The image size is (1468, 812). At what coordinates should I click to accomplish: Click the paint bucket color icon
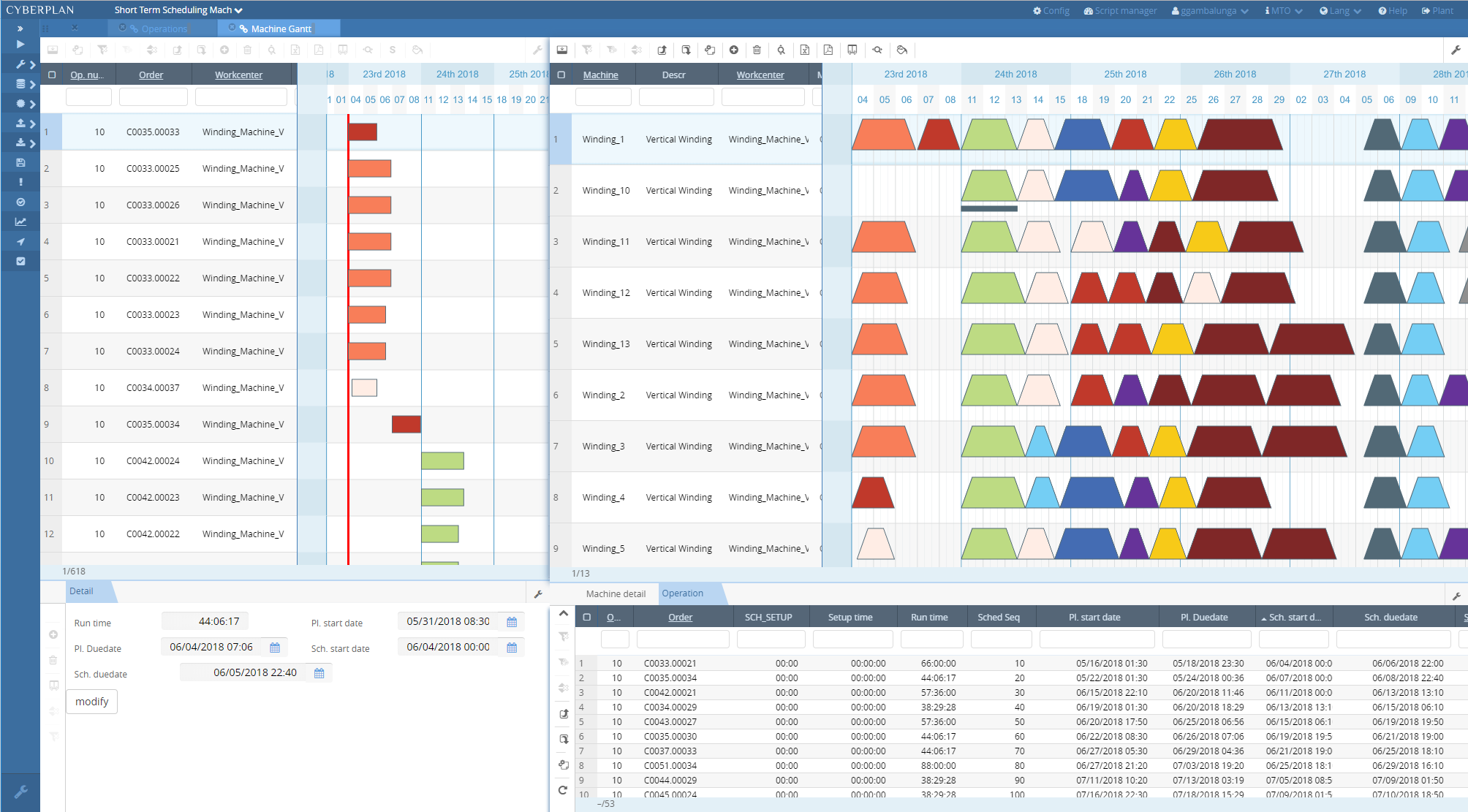pos(902,50)
